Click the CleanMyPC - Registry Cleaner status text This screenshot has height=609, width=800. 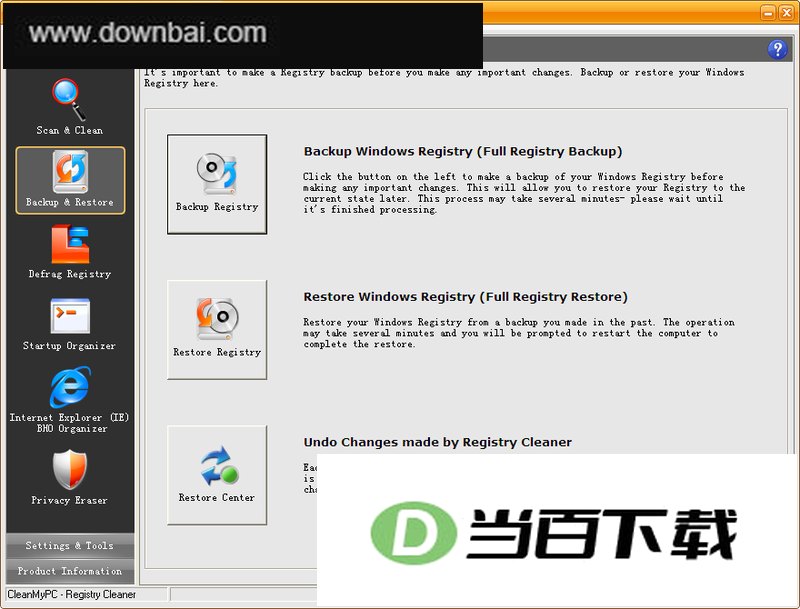pos(71,594)
